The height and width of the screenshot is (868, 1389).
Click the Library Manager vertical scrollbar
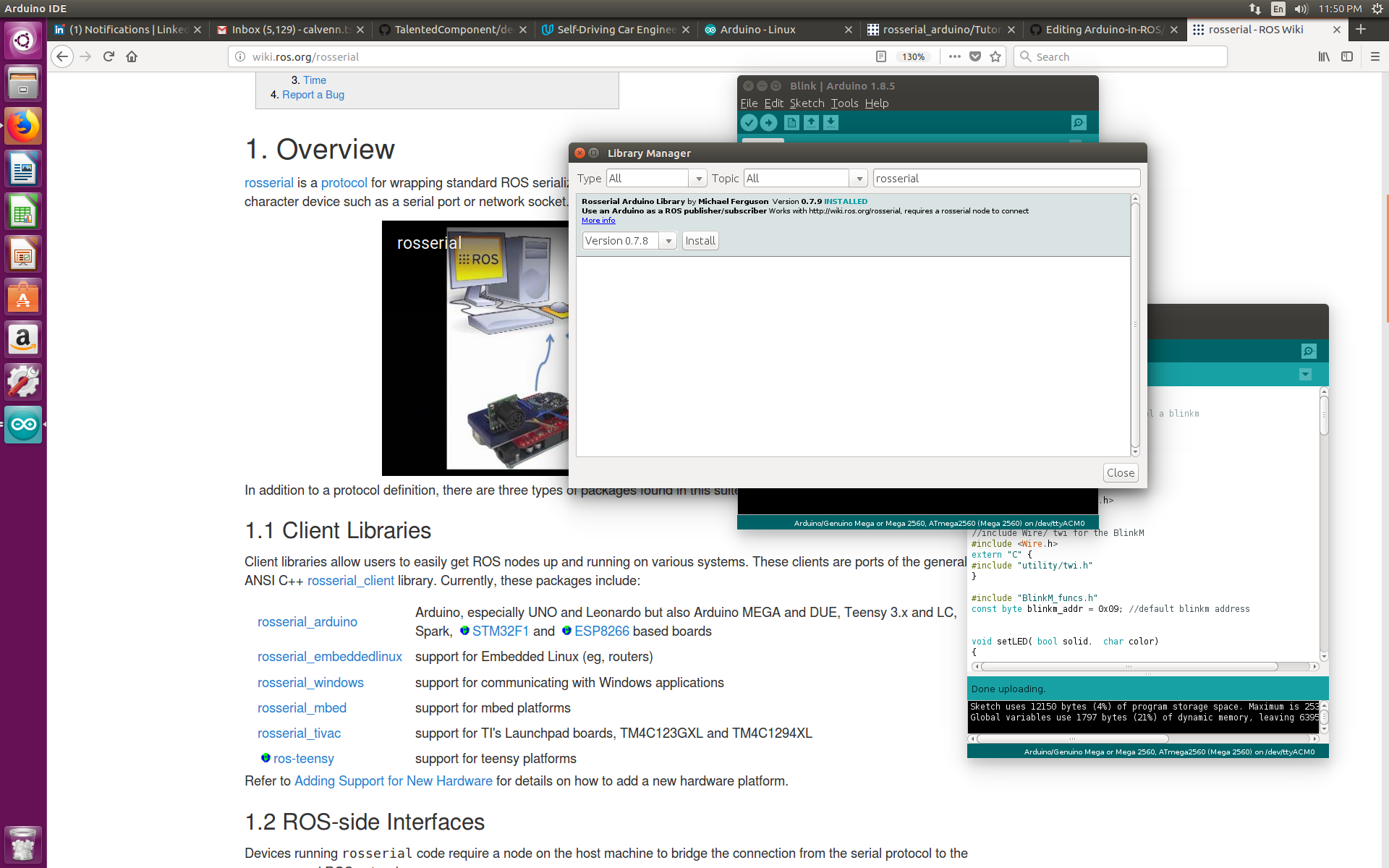coord(1135,325)
